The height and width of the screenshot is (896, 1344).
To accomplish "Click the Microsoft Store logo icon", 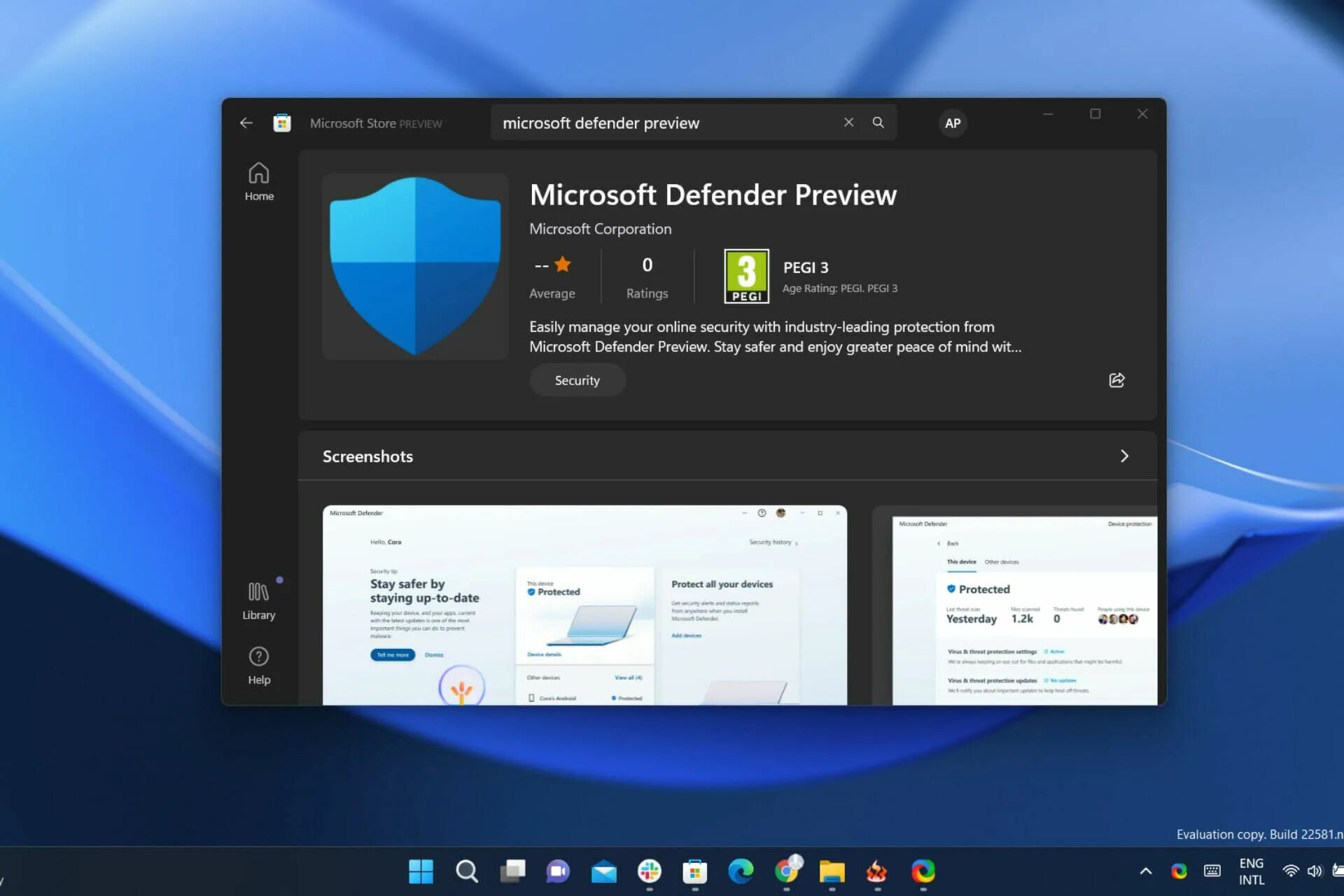I will click(x=284, y=122).
